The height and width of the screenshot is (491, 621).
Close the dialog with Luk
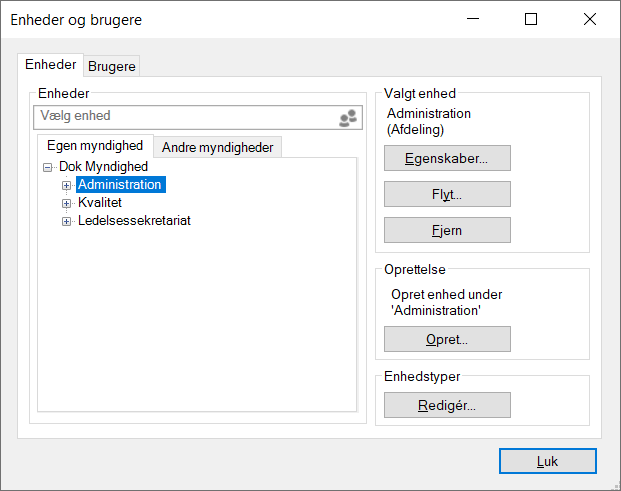point(547,461)
